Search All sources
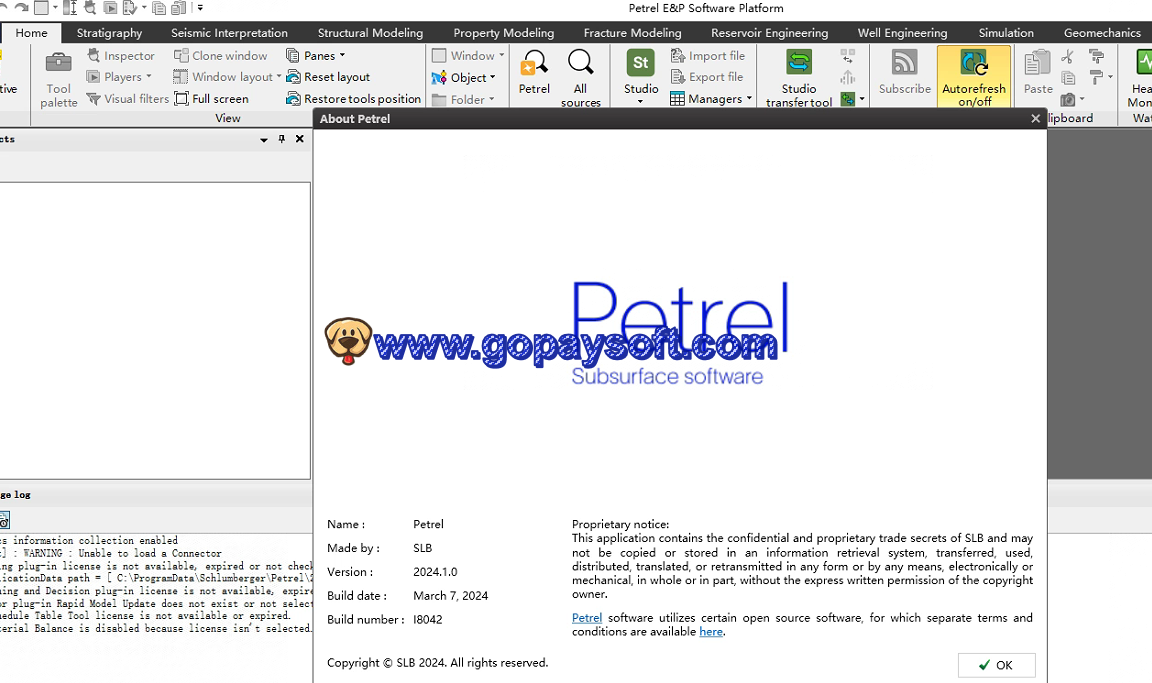1152x683 pixels. click(x=580, y=77)
